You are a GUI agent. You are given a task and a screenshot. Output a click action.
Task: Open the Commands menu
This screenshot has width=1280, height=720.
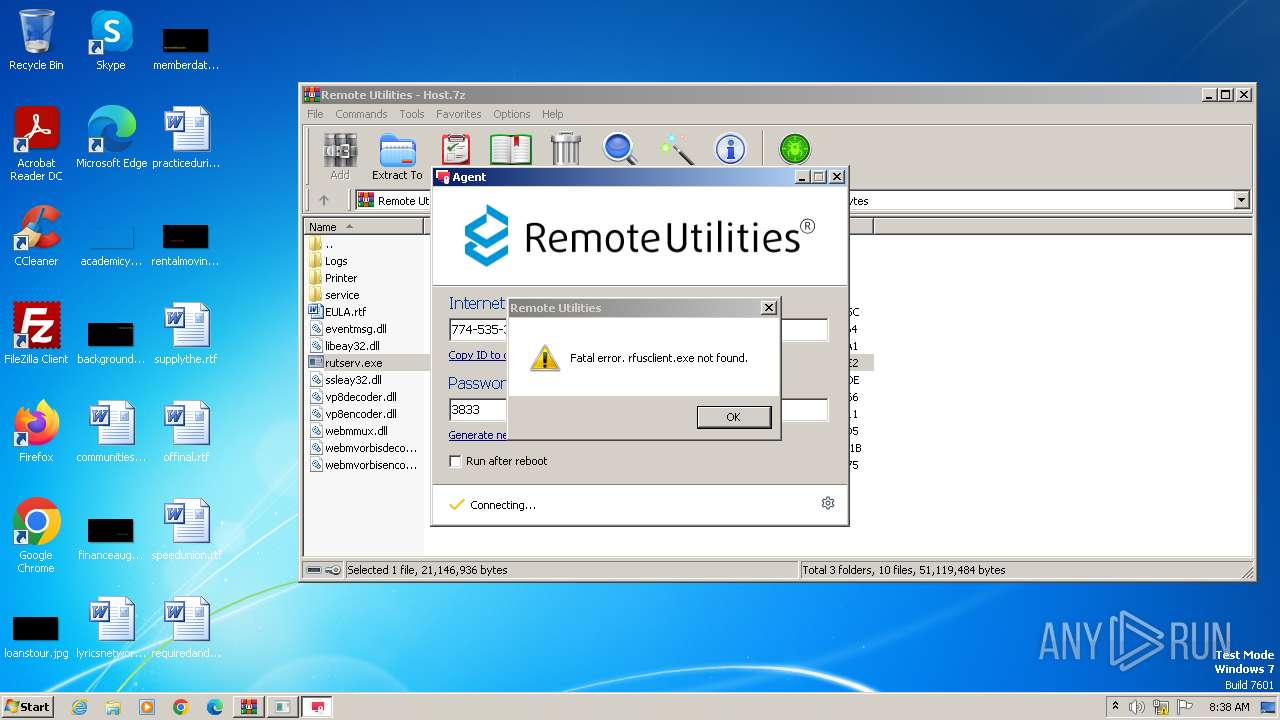click(361, 114)
